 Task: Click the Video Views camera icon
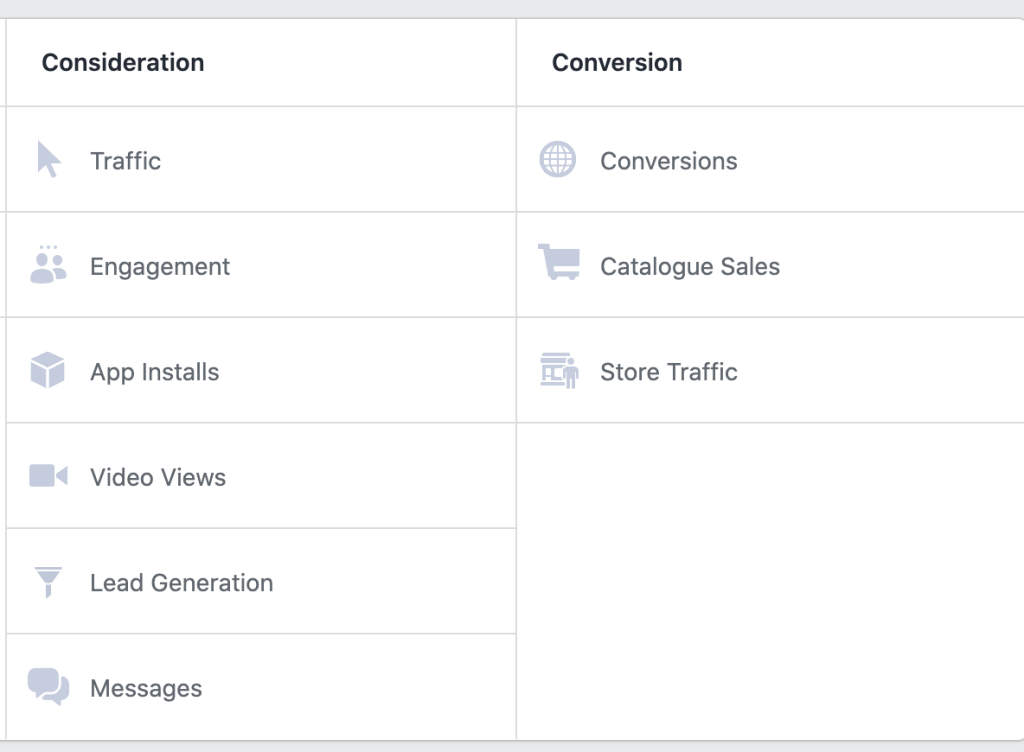pos(48,476)
